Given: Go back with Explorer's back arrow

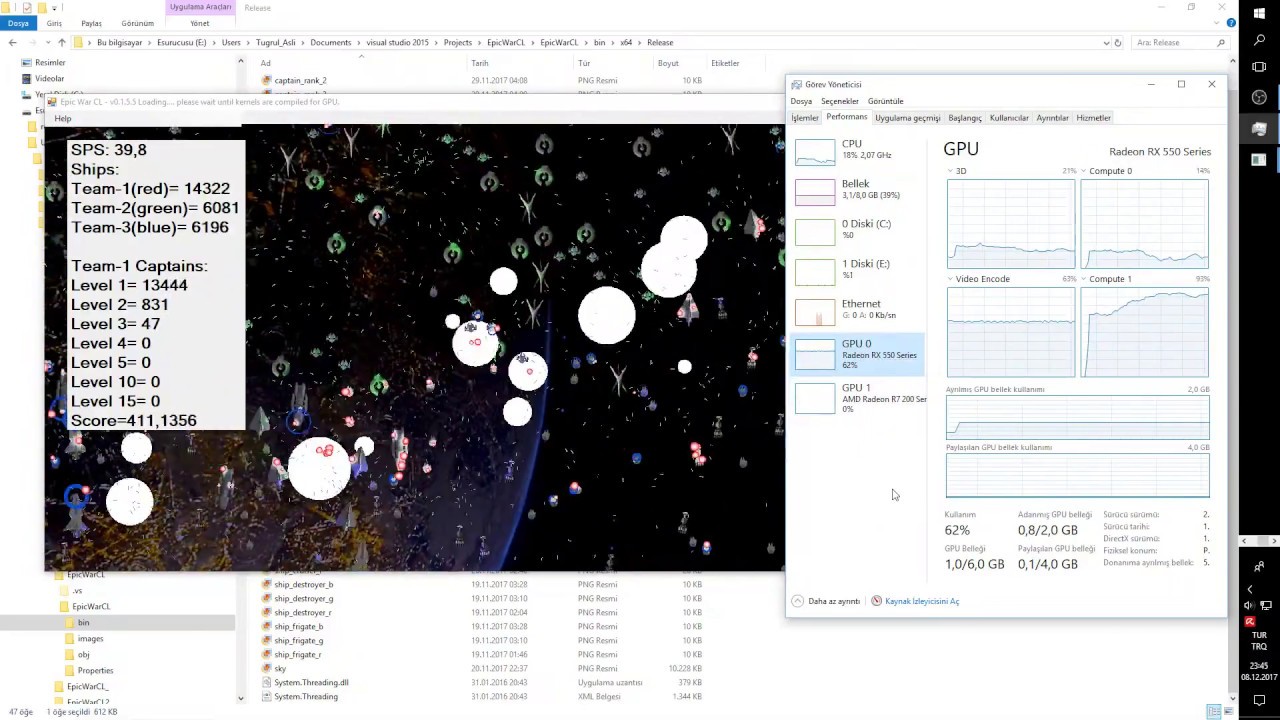Looking at the screenshot, I should (12, 42).
